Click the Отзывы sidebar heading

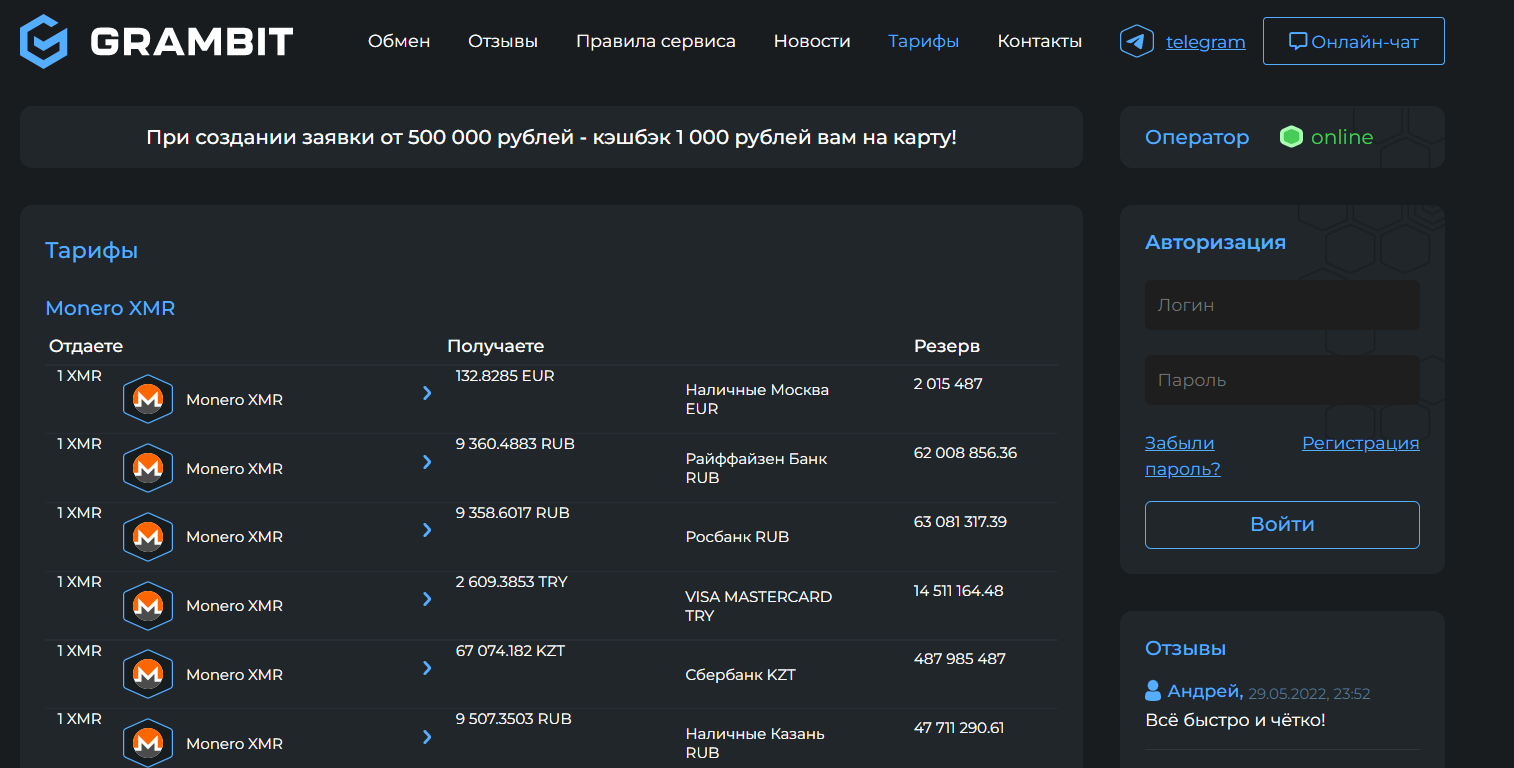1185,649
